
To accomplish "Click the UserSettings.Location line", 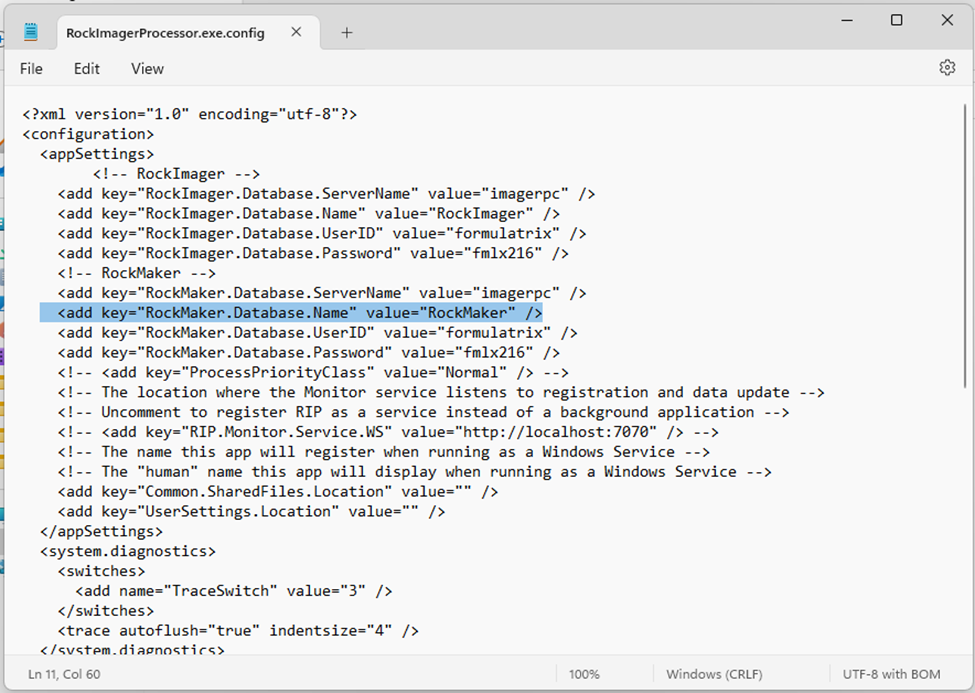I will pyautogui.click(x=251, y=512).
